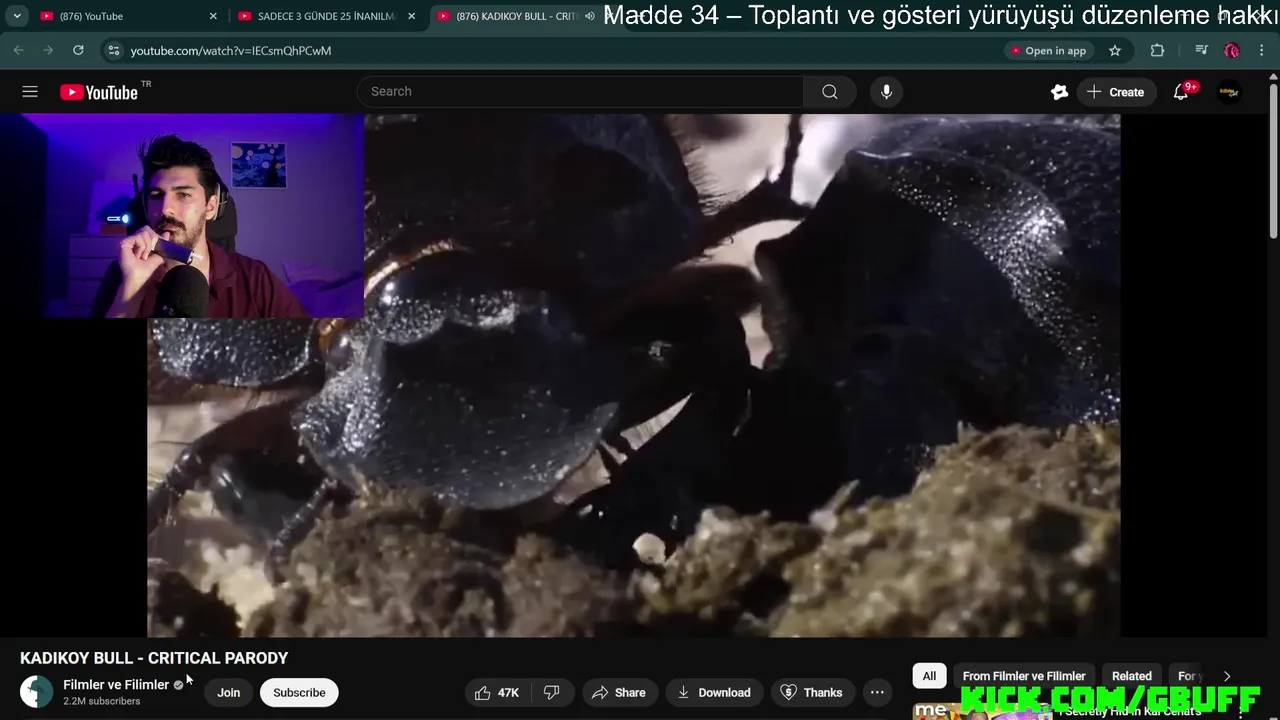This screenshot has height=720, width=1280.
Task: Click the Thanks button
Action: 811,692
